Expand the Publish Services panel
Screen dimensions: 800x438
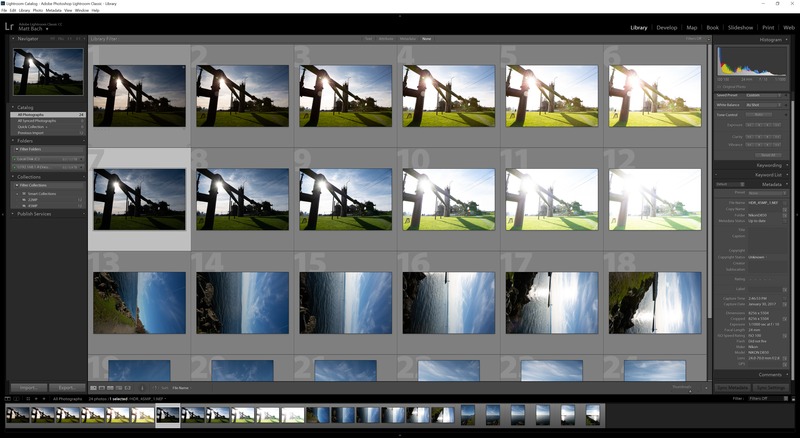[13, 213]
